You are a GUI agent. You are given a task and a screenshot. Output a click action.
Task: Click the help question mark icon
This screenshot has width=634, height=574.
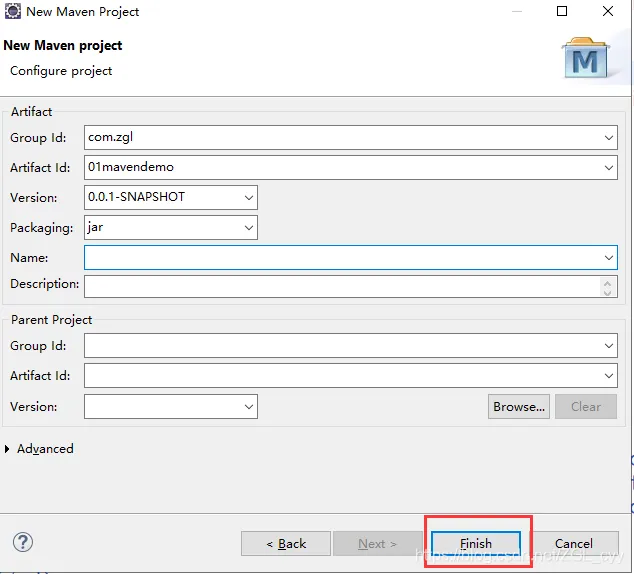tap(23, 542)
